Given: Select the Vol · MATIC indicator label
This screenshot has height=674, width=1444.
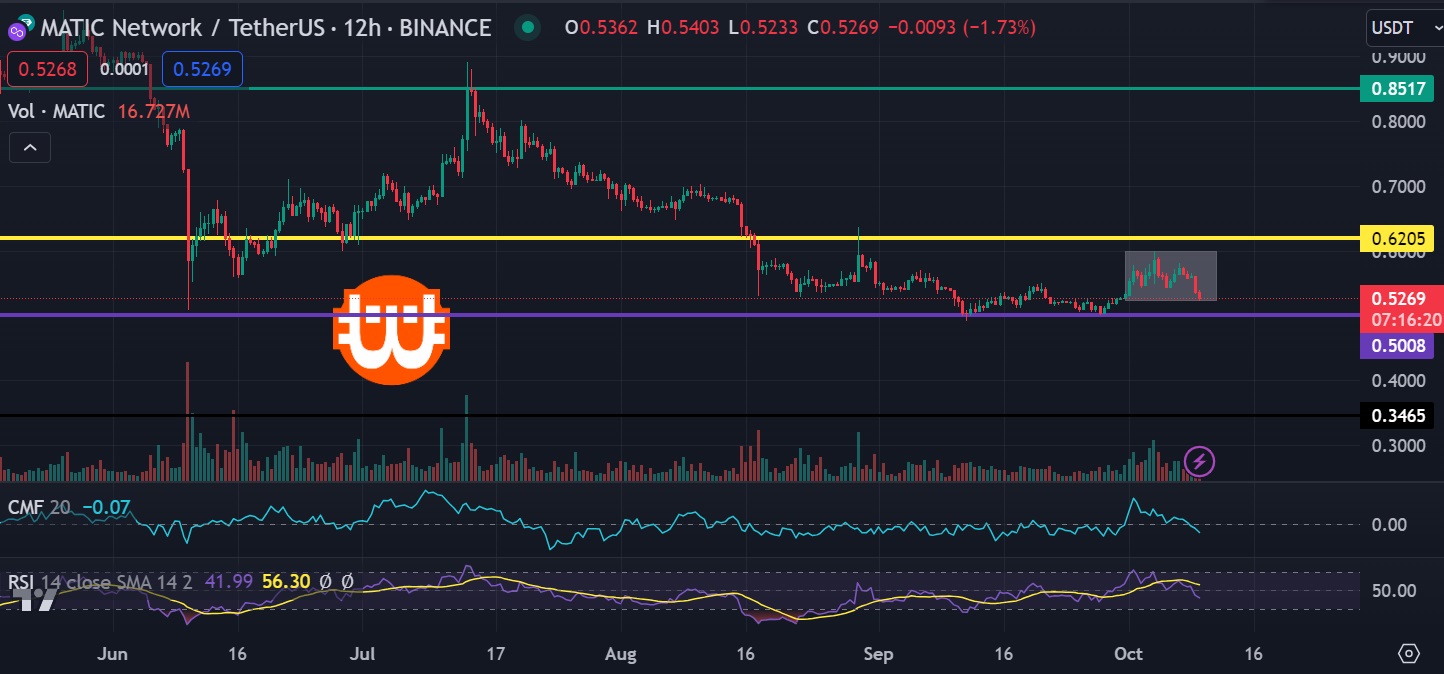Looking at the screenshot, I should [56, 111].
